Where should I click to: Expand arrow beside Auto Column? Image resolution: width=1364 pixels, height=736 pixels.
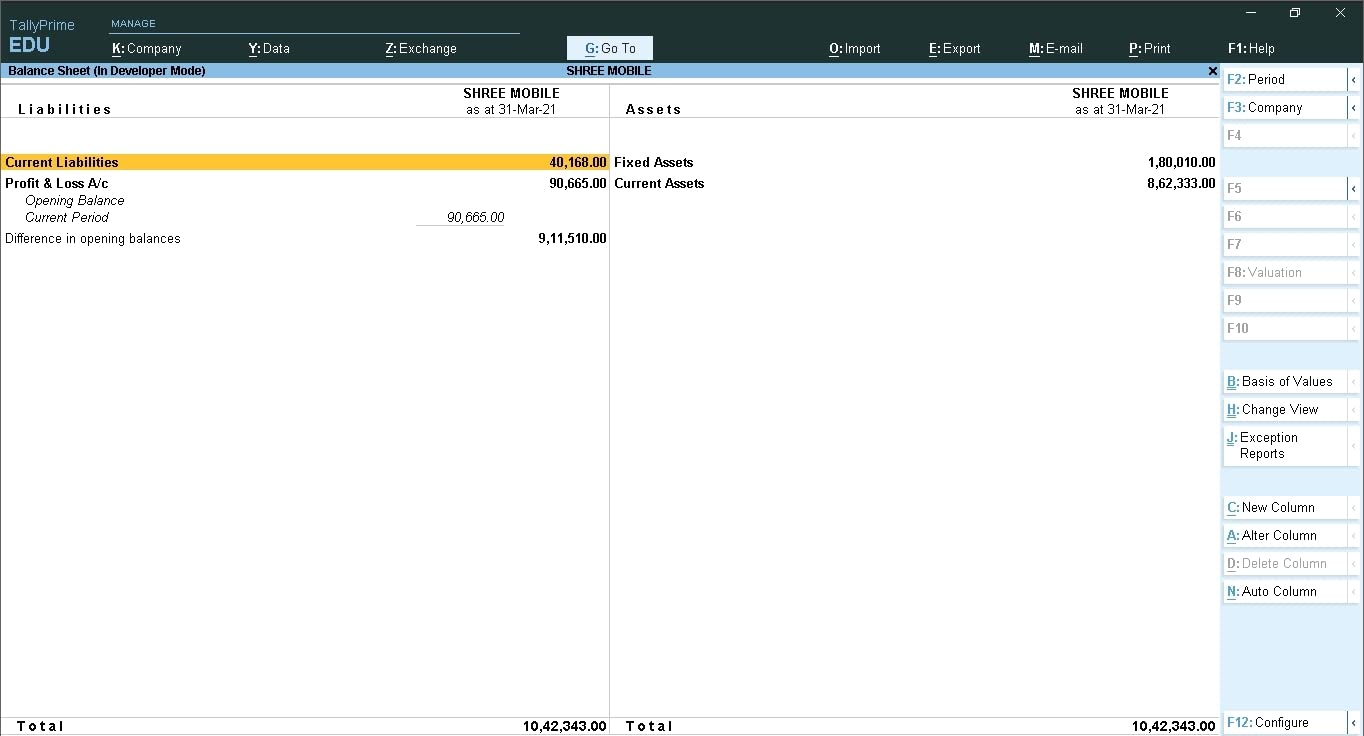pyautogui.click(x=1353, y=591)
